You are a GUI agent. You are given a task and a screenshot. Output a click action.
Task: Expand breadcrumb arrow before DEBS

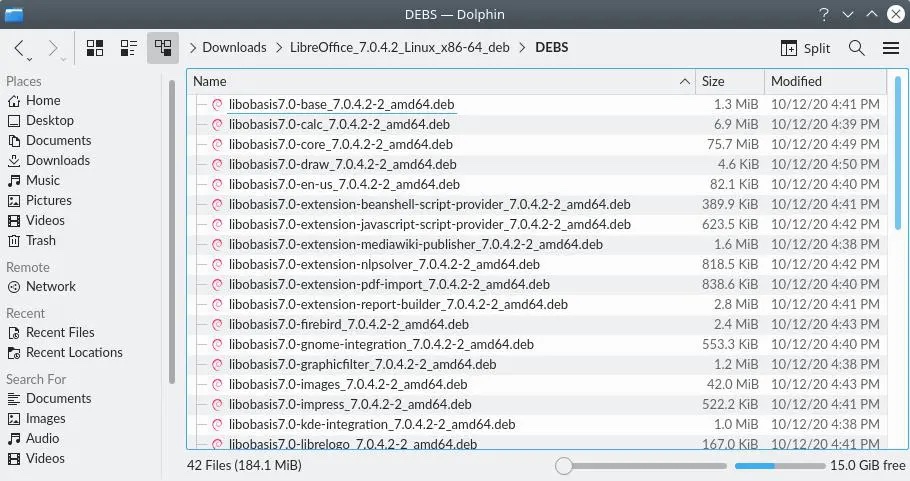[522, 48]
